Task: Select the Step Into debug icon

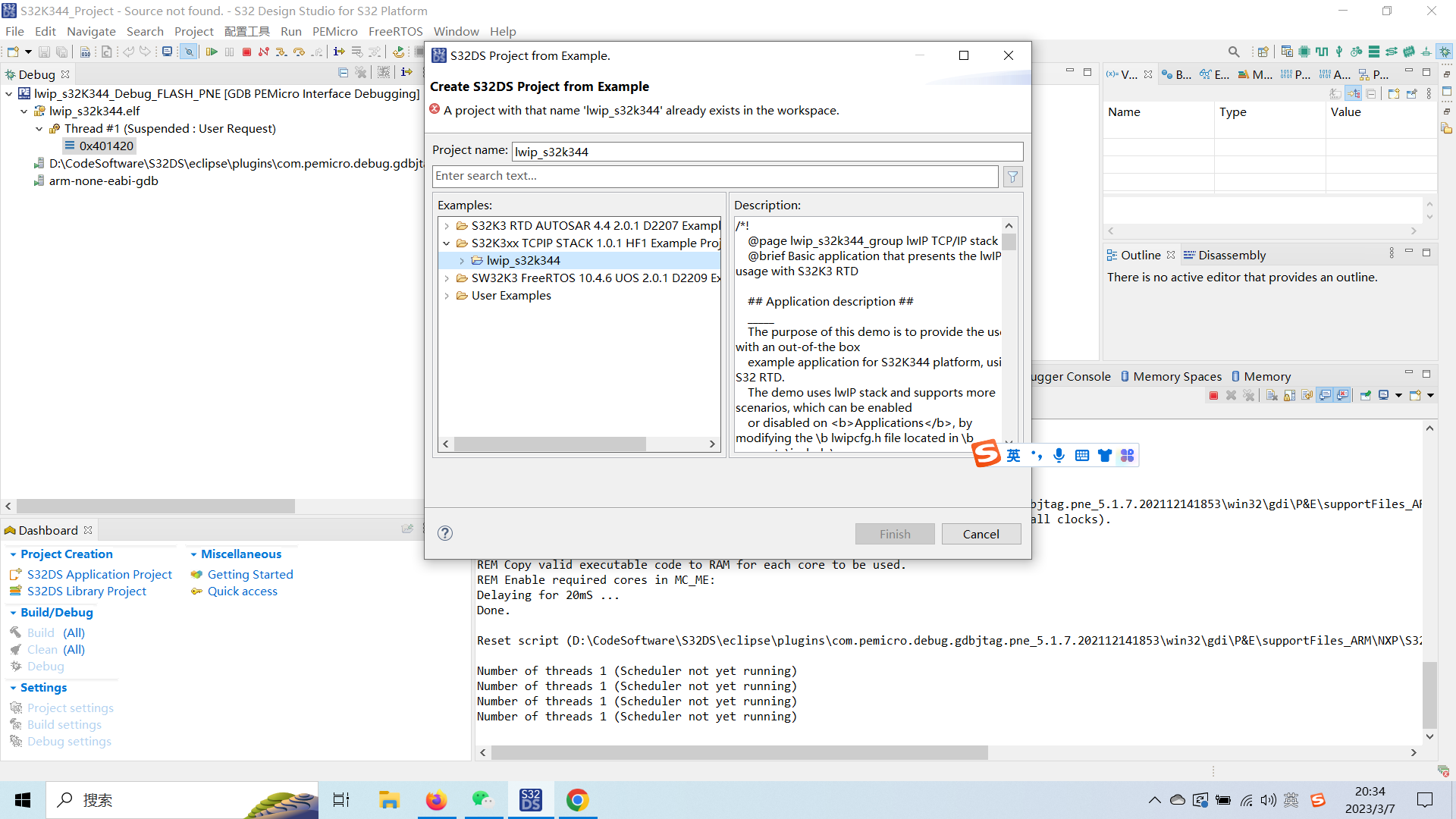Action: coord(281,52)
